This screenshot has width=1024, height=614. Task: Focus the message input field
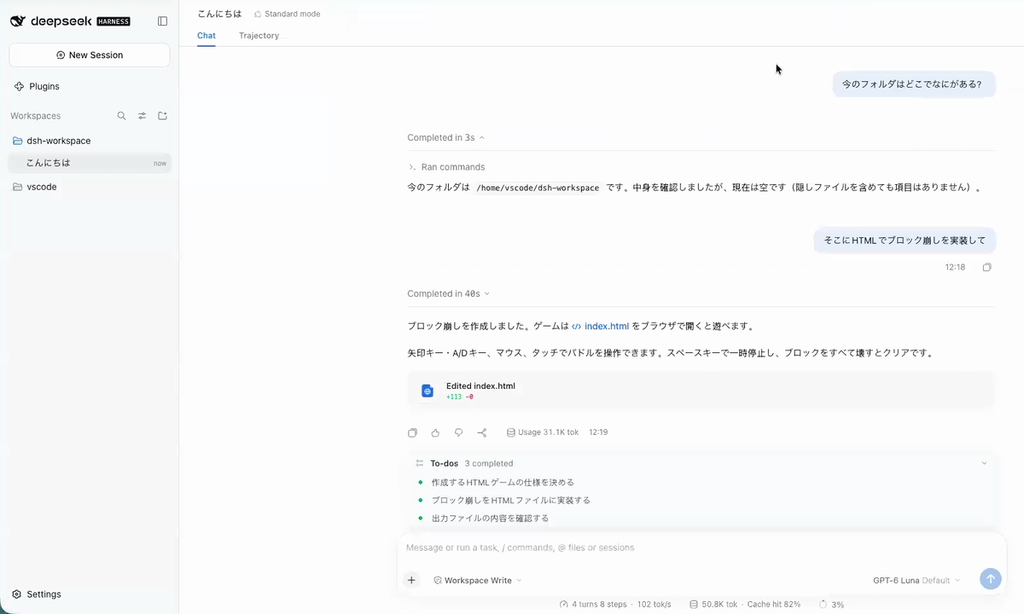pos(701,547)
